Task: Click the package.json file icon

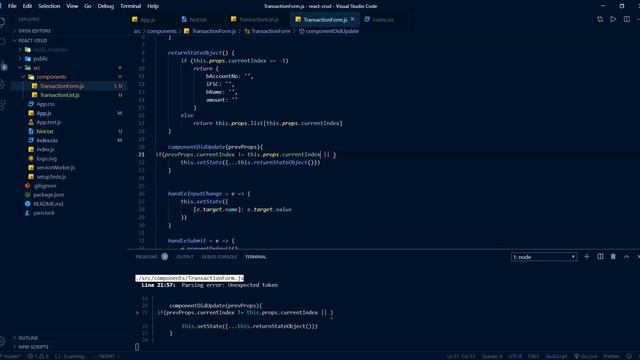Action: point(27,195)
